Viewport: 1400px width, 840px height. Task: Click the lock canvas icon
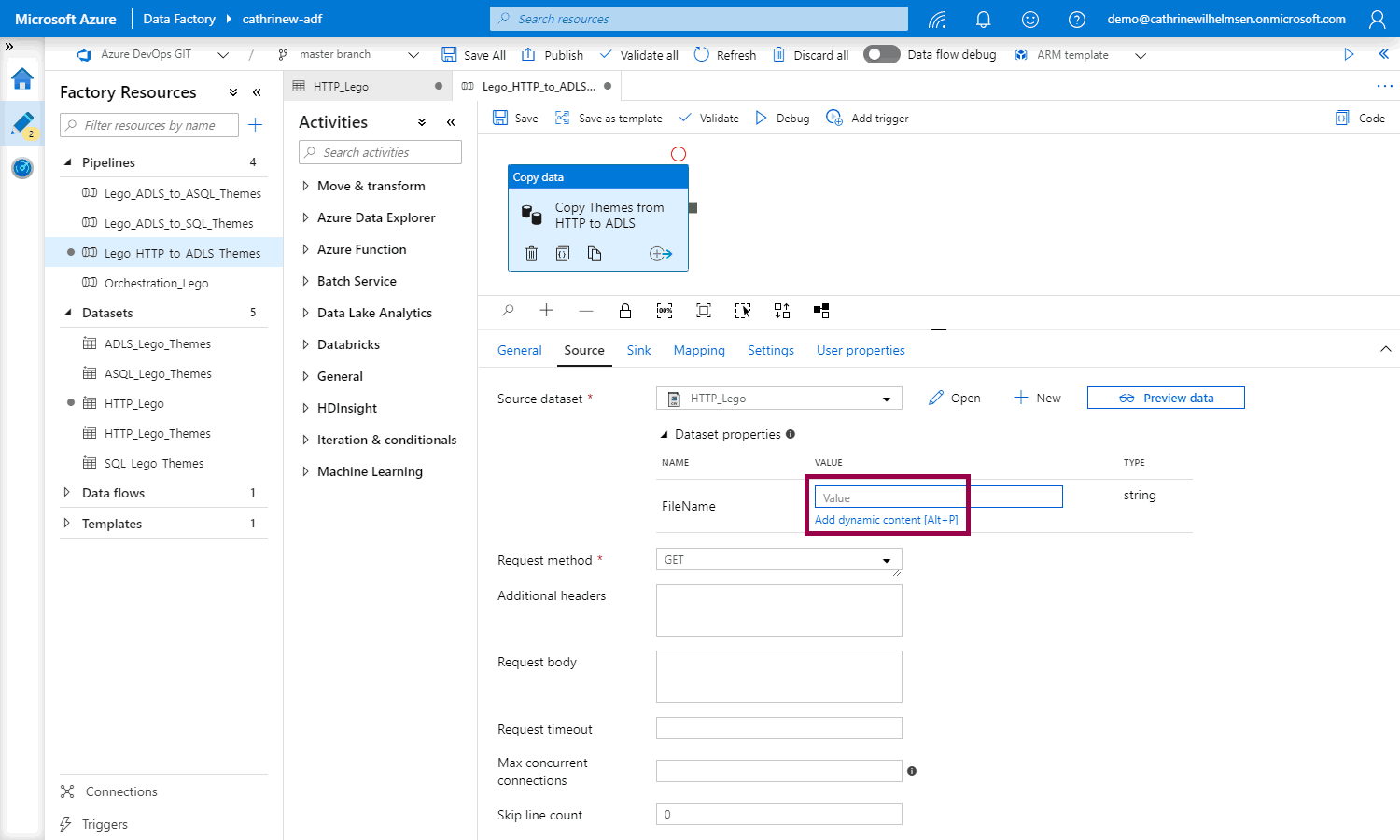(x=625, y=311)
